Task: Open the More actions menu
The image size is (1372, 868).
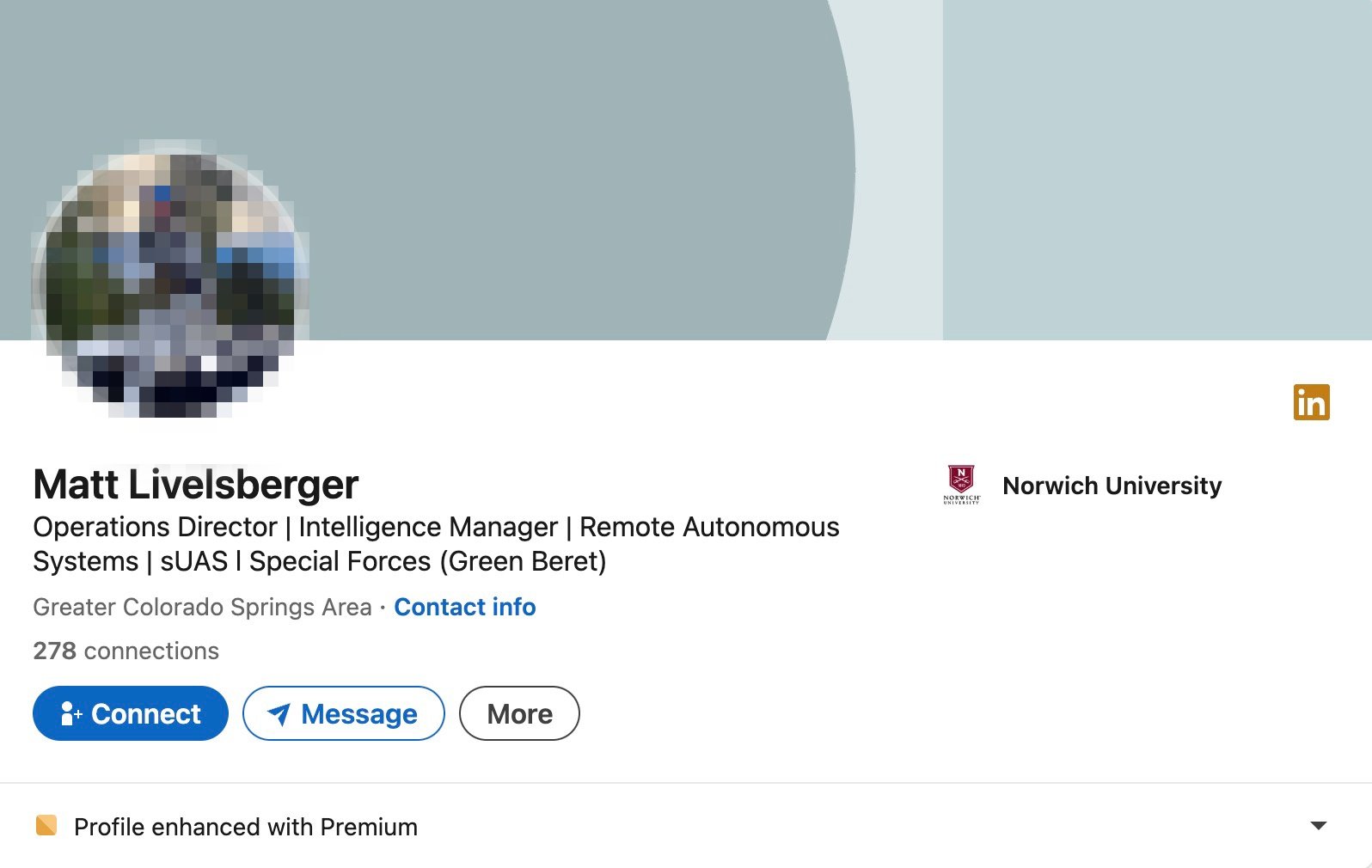Action: (519, 713)
